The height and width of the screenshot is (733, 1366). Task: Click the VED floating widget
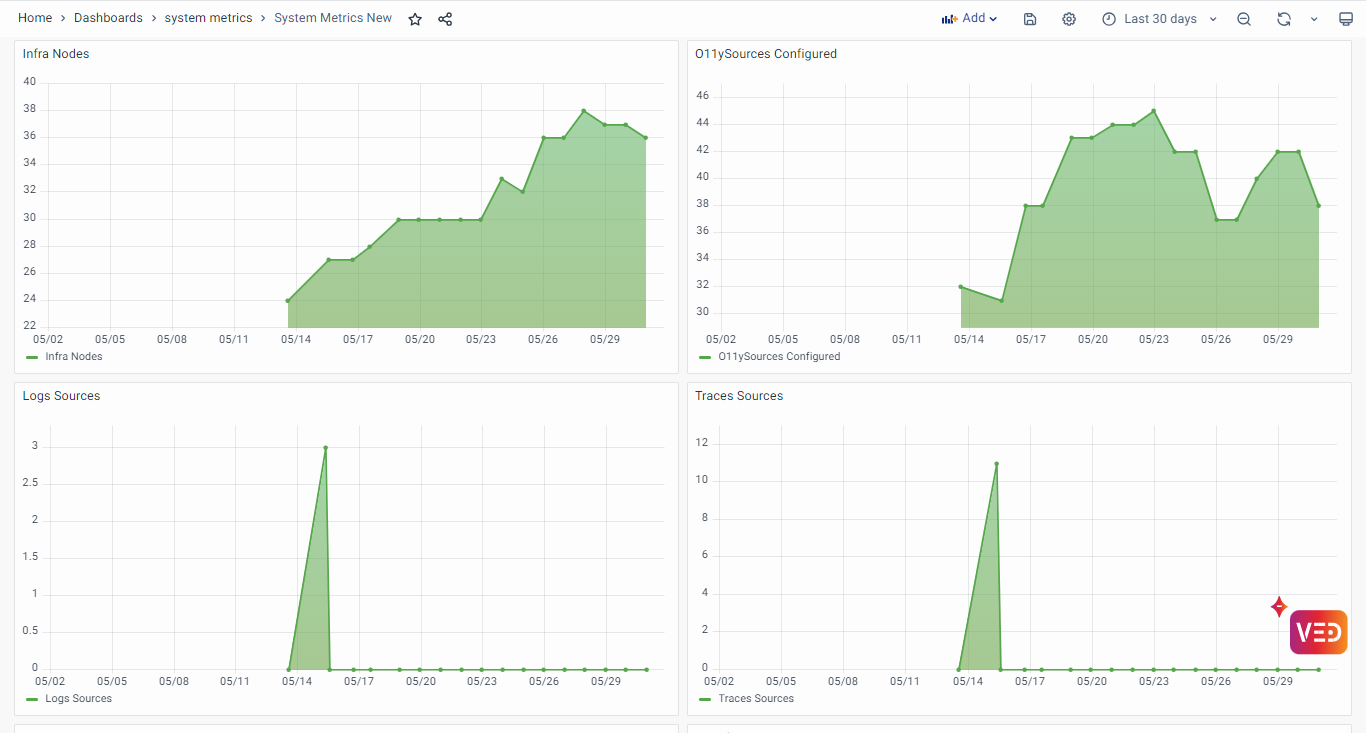(1318, 632)
